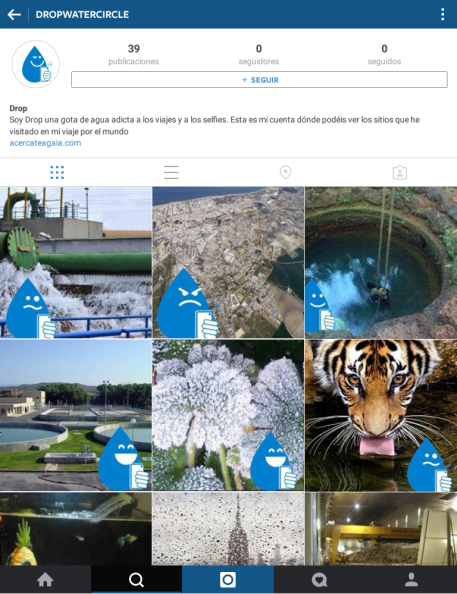Tap the camera icon in bottom bar
The width and height of the screenshot is (457, 594).
(x=228, y=580)
